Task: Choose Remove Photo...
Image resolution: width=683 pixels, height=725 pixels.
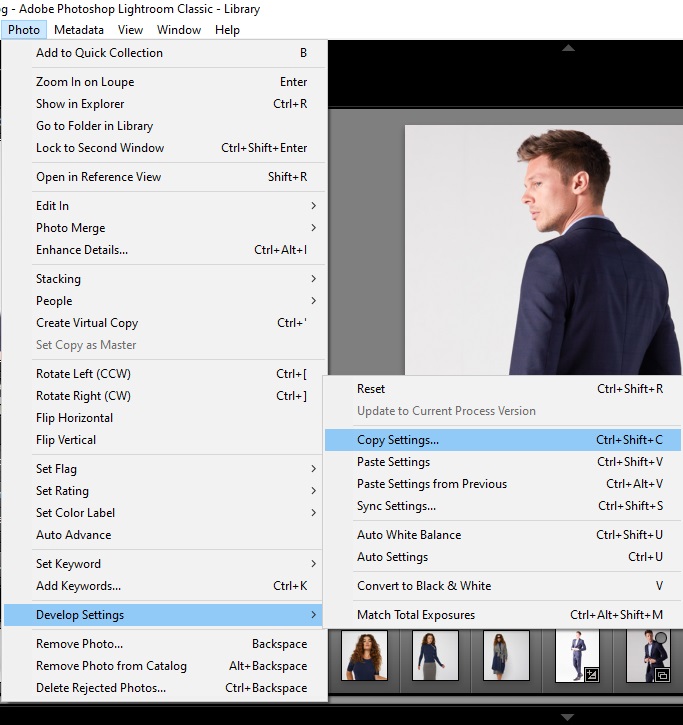Action: coord(165,644)
